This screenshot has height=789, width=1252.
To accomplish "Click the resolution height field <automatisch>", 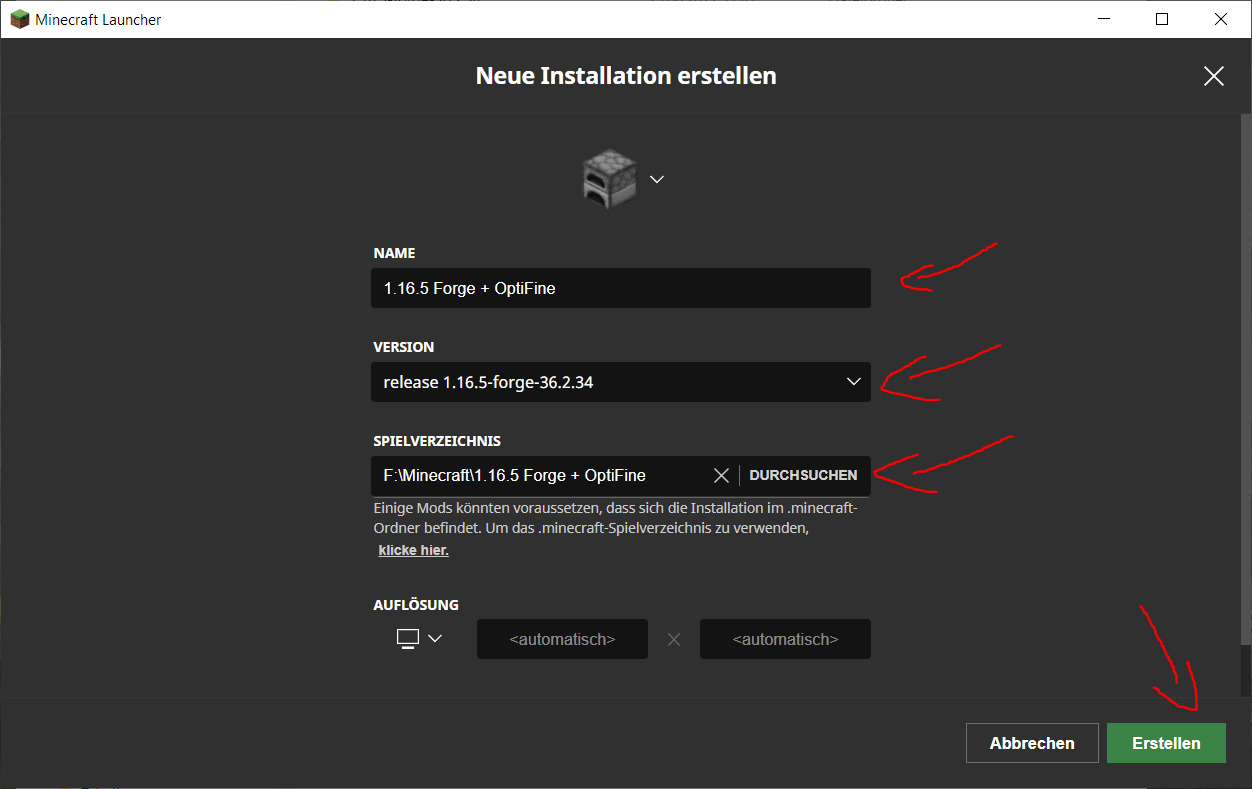I will tap(785, 639).
